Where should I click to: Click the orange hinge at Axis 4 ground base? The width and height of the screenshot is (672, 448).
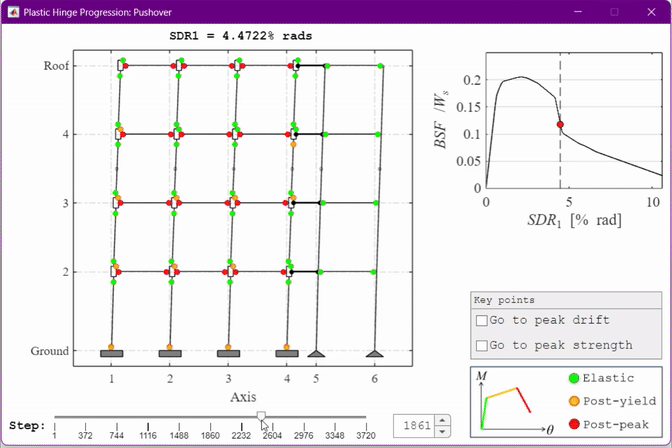[x=286, y=347]
